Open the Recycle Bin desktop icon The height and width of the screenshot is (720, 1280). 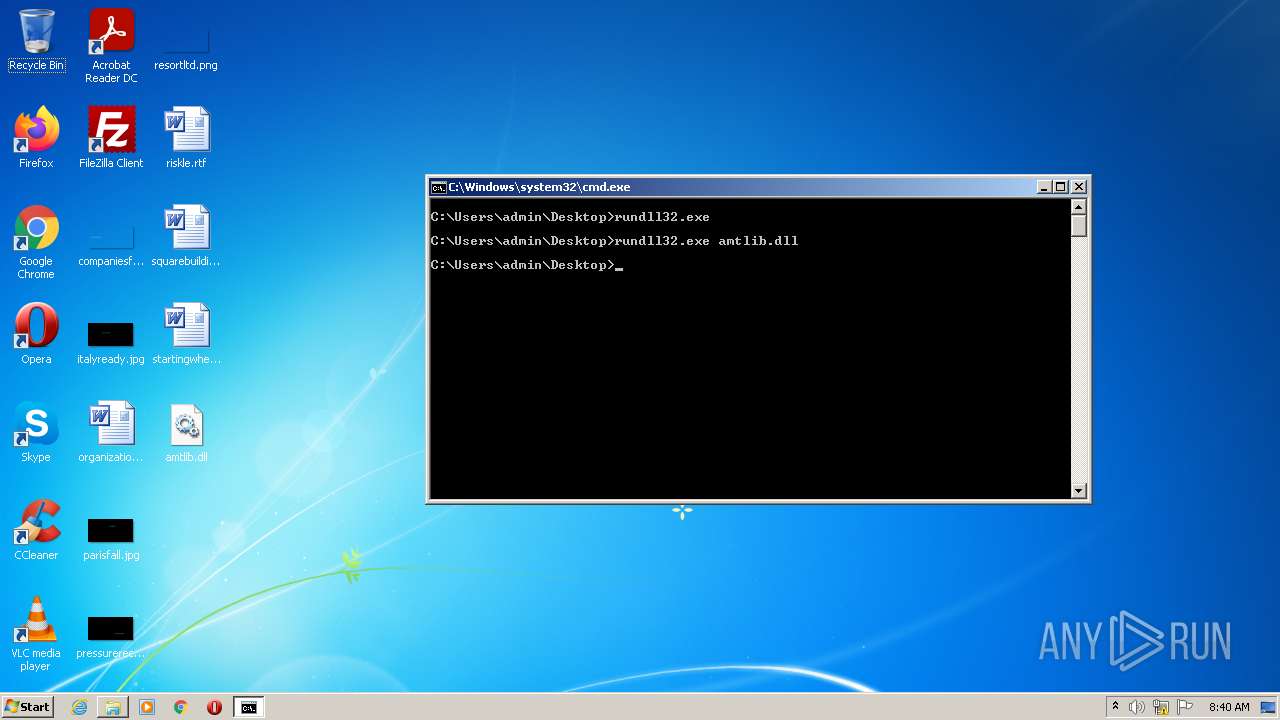coord(36,41)
